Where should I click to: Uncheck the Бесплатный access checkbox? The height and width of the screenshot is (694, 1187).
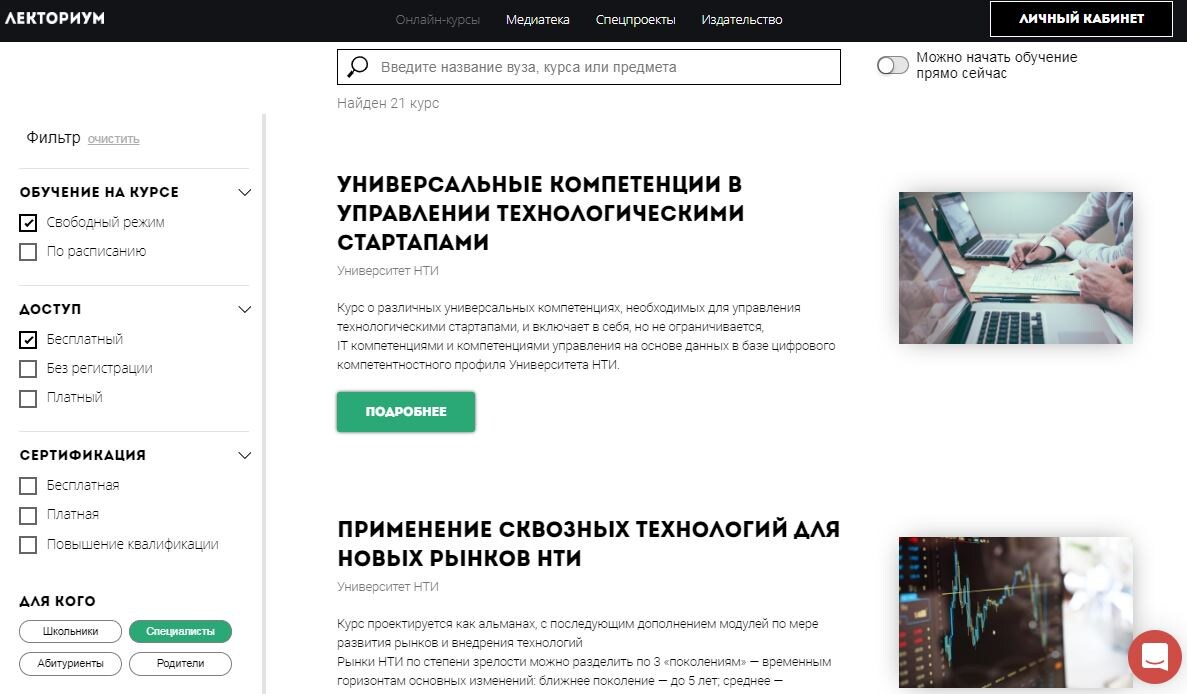(28, 340)
